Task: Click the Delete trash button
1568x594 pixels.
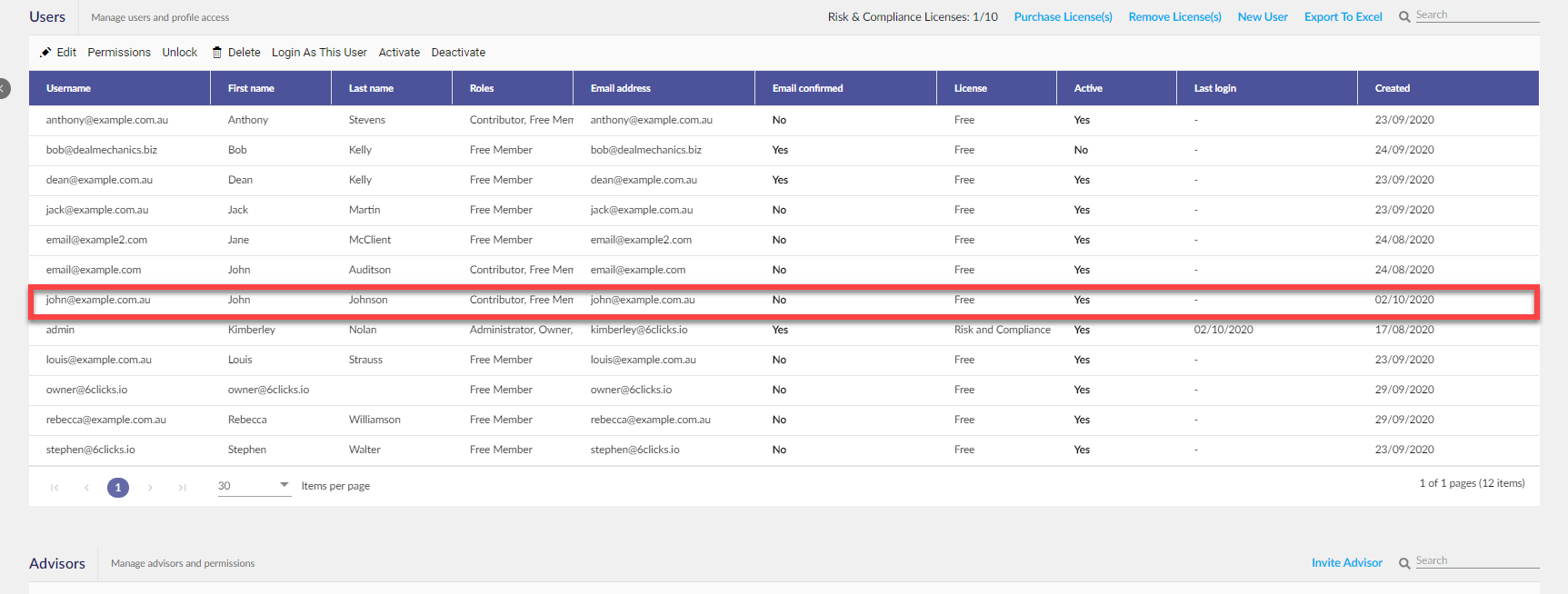Action: (236, 53)
